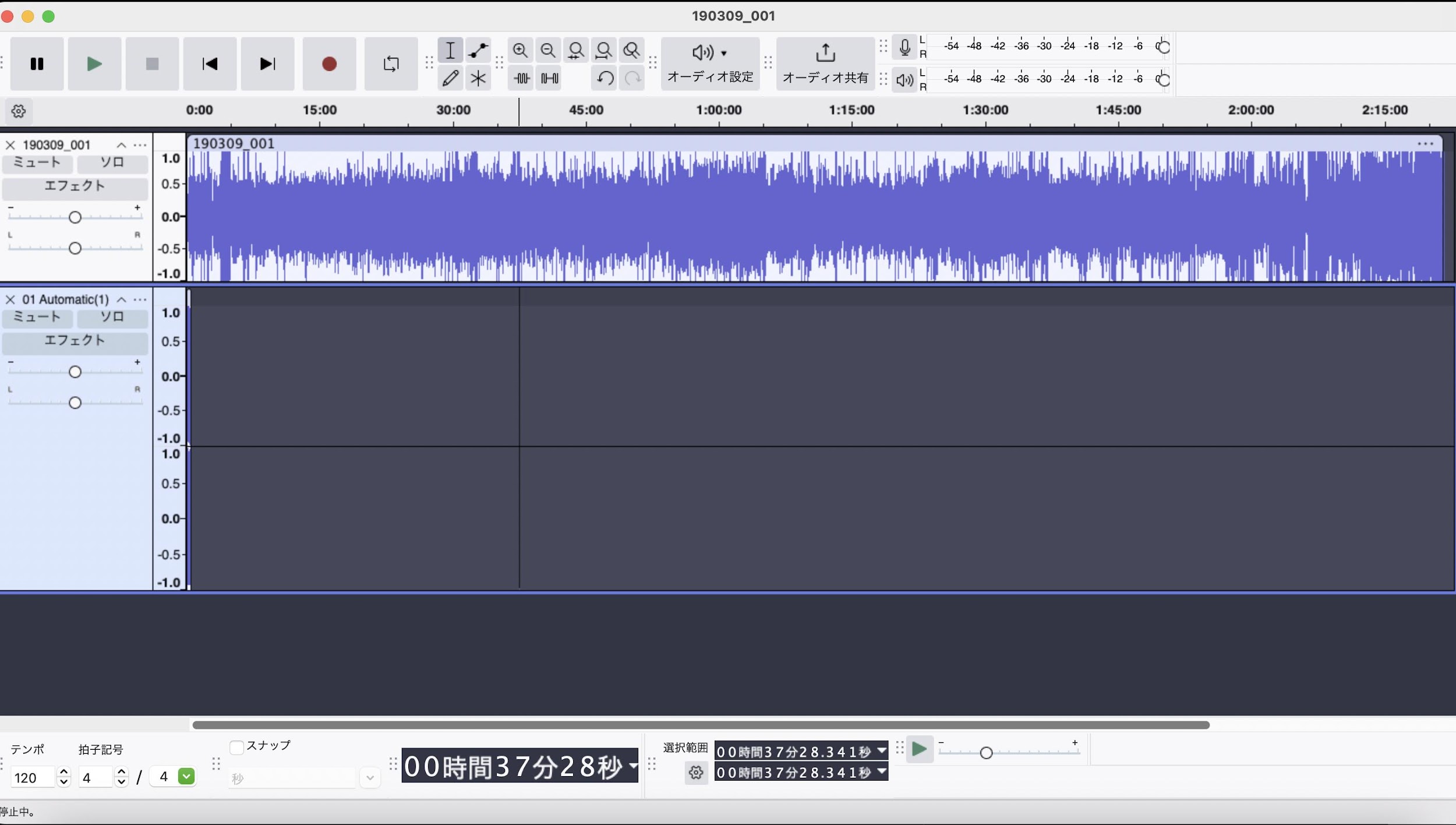Viewport: 1456px width, 825px height.
Task: Open 01 Automatic(1) track options menu
Action: point(140,299)
